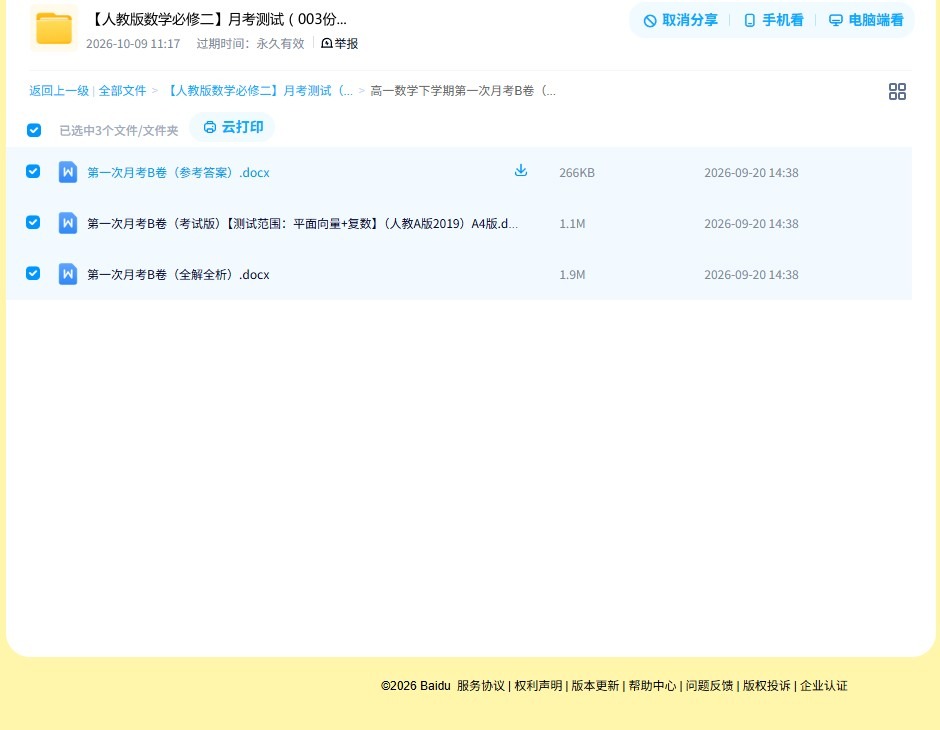Click the 高一数学下学期第一次月考B卷 breadcrumb
Screen dimensions: 940x730
pos(463,91)
